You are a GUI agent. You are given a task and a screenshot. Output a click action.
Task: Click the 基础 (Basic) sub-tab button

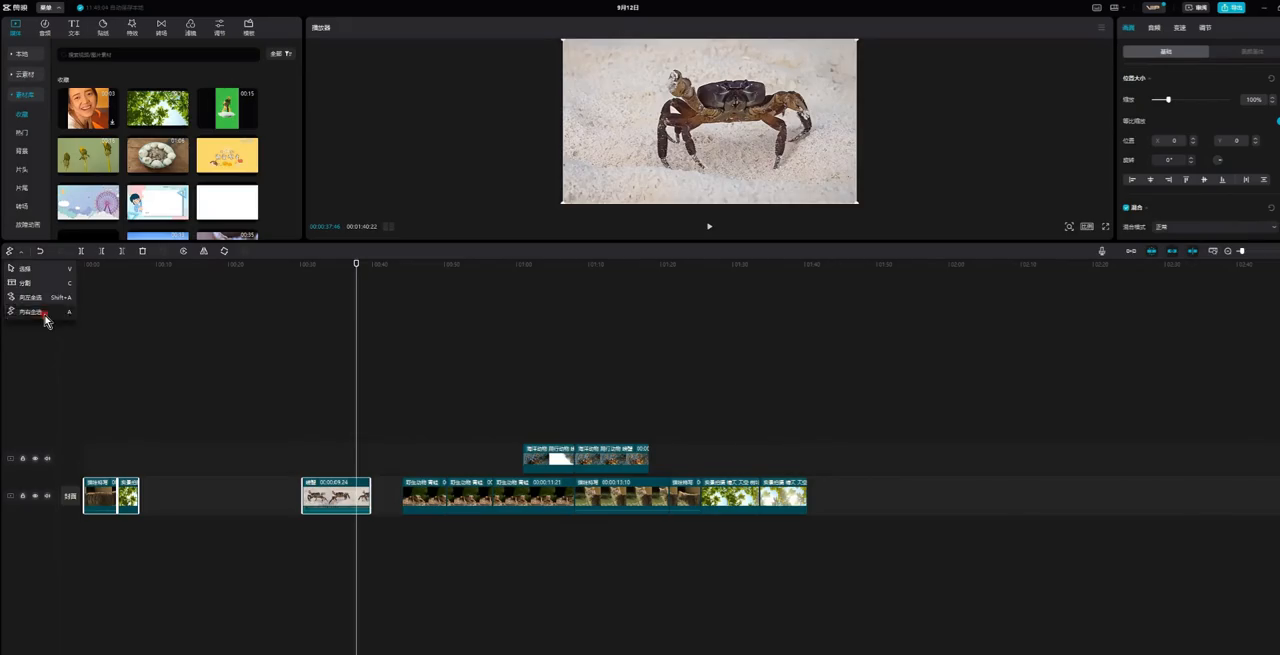1166,51
